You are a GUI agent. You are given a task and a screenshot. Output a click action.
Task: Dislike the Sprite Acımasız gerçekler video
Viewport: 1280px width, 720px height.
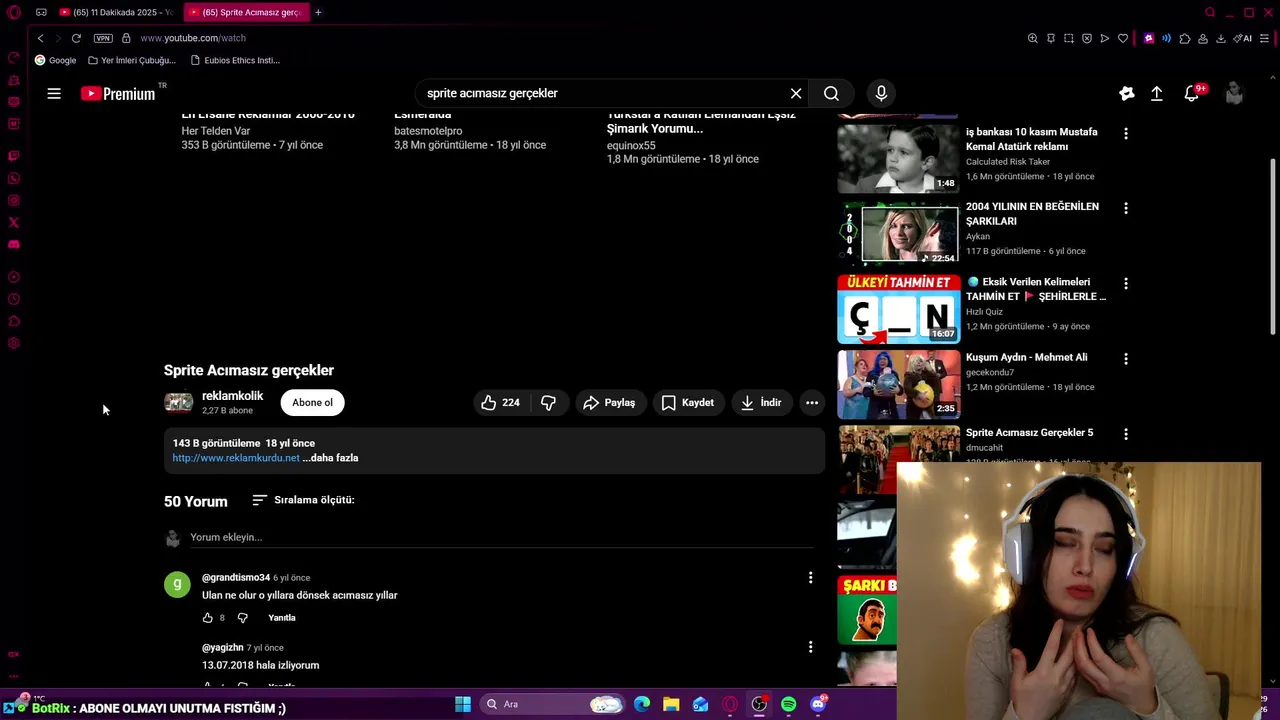[548, 402]
